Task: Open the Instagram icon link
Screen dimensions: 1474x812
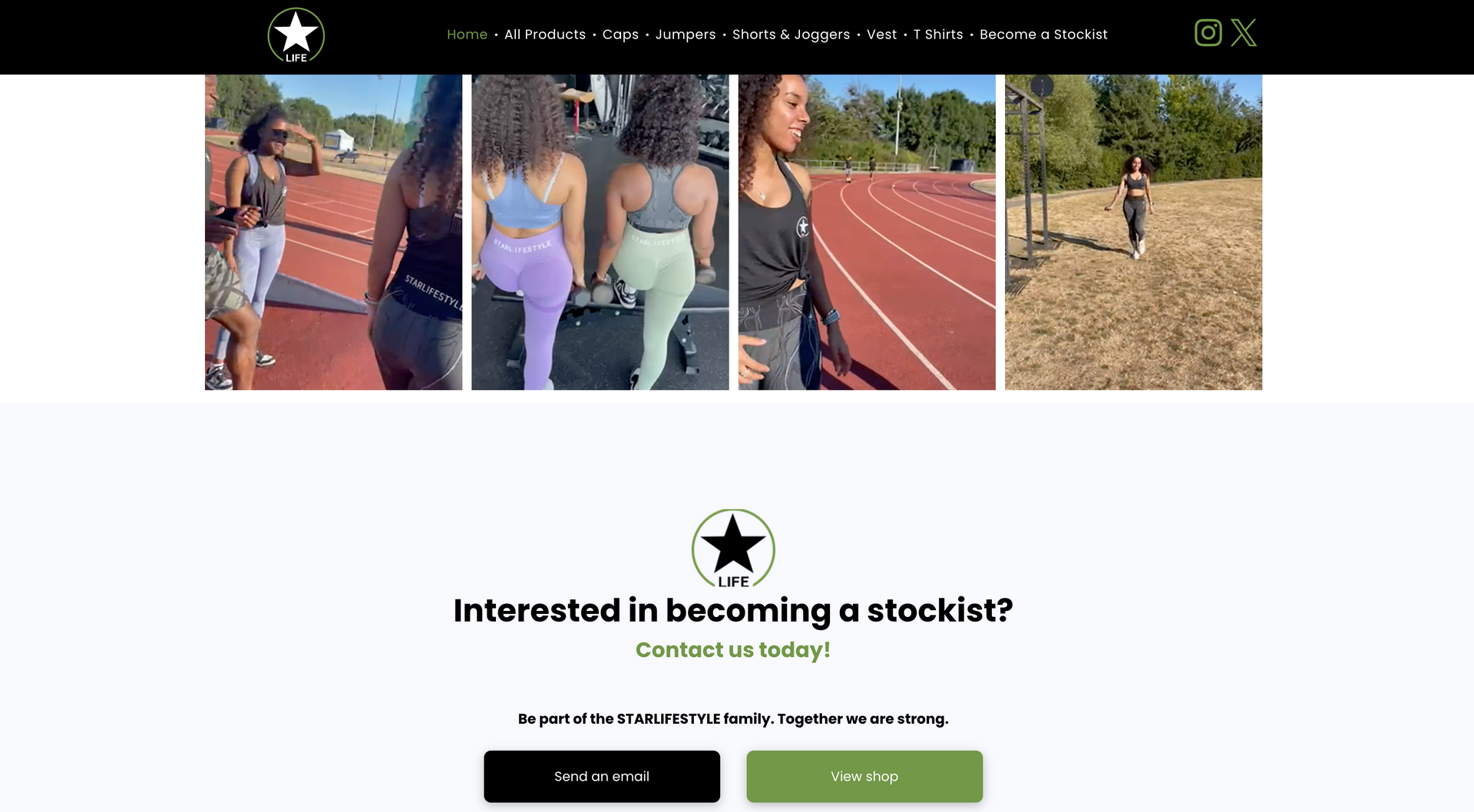Action: tap(1208, 33)
